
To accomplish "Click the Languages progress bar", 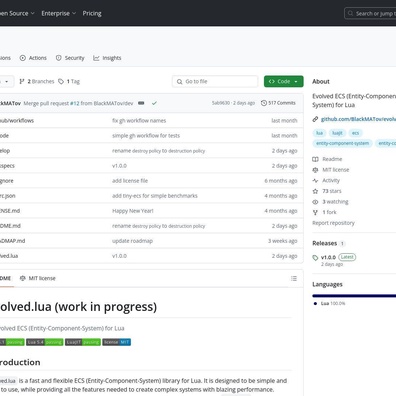I will click(x=354, y=296).
